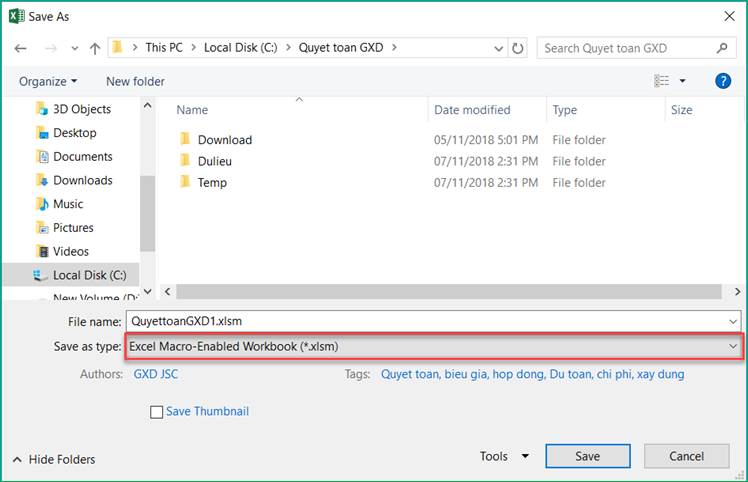Viewport: 748px width, 482px height.
Task: Sort files by Date modified column
Action: (x=472, y=110)
